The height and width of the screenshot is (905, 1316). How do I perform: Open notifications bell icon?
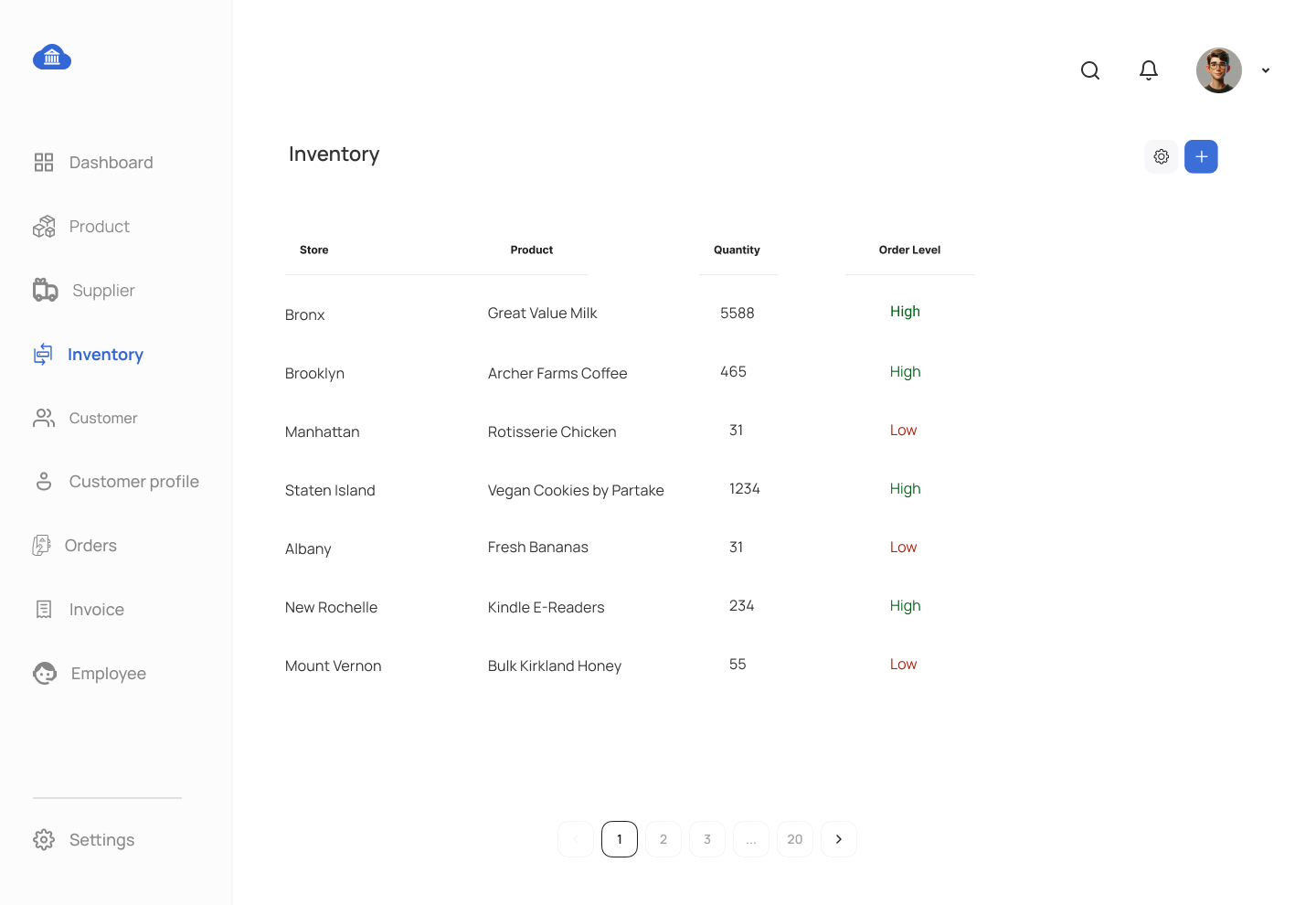click(1149, 70)
